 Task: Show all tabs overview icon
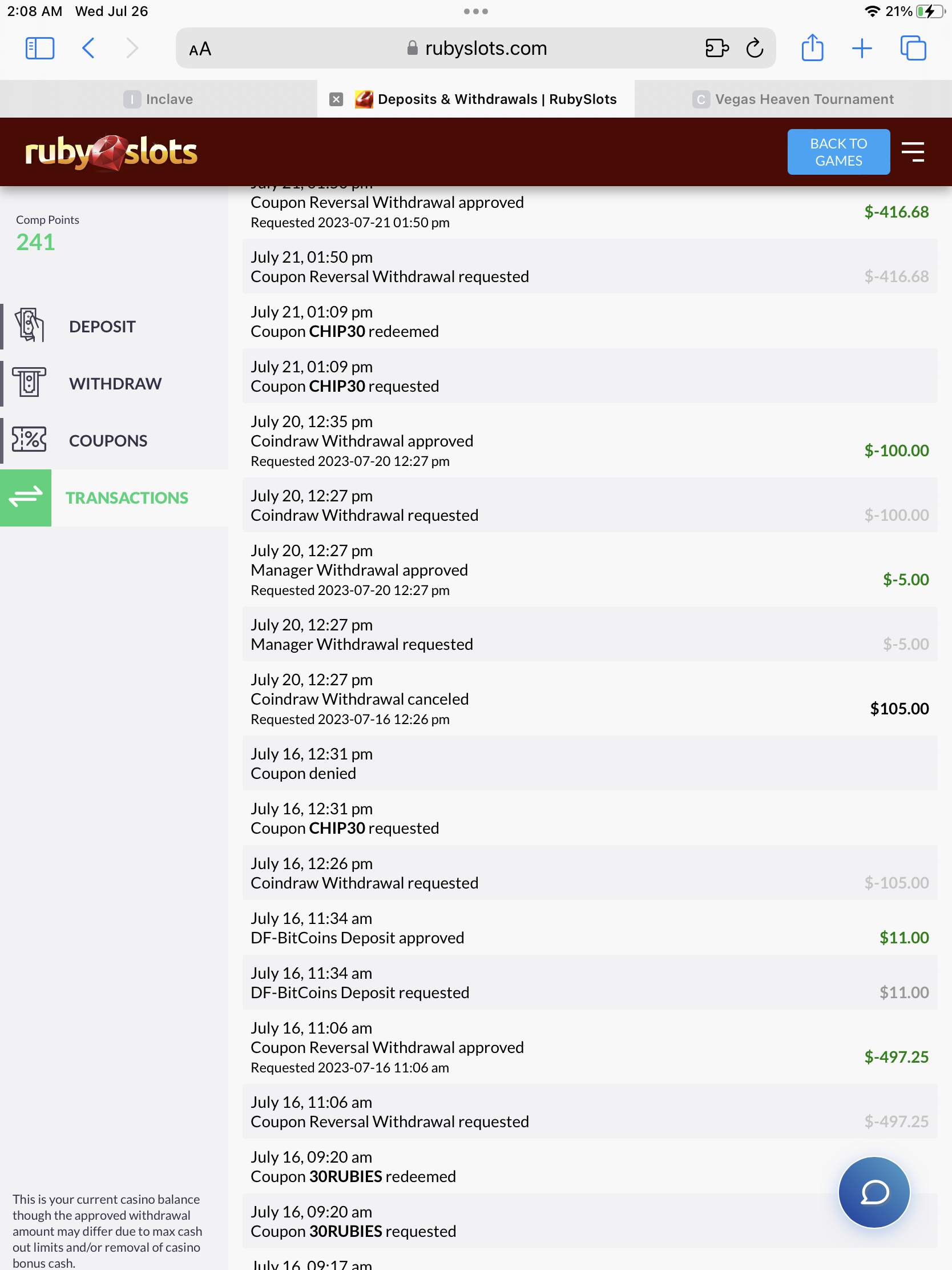point(913,48)
